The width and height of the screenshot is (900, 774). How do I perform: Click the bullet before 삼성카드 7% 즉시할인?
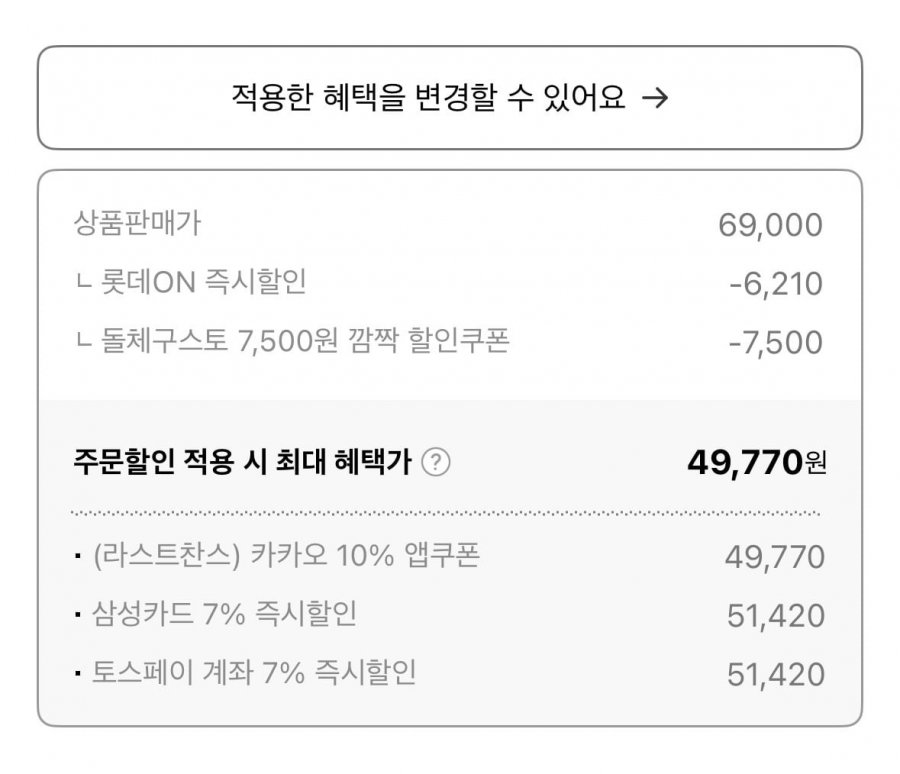click(78, 615)
